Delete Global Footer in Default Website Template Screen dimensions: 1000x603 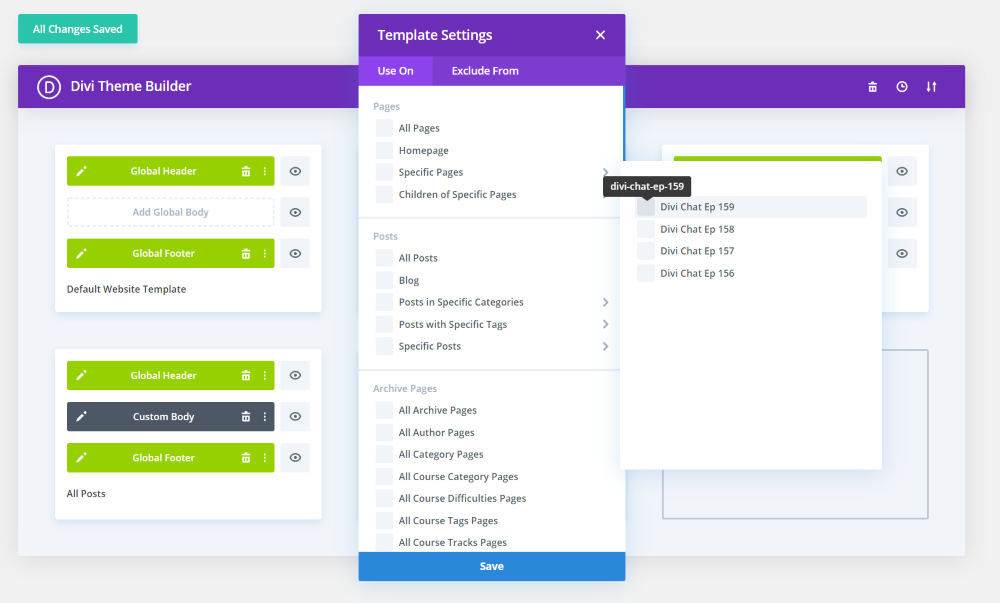246,254
